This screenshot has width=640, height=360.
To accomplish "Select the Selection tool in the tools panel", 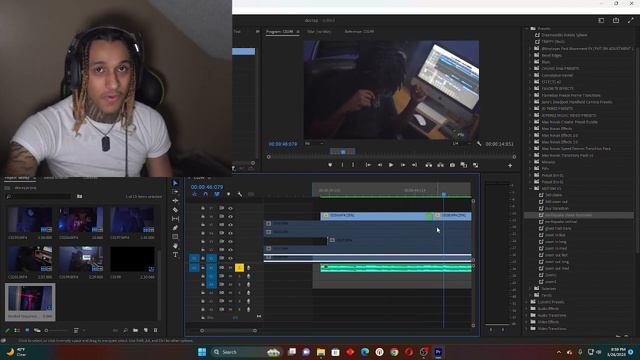I will coord(175,183).
